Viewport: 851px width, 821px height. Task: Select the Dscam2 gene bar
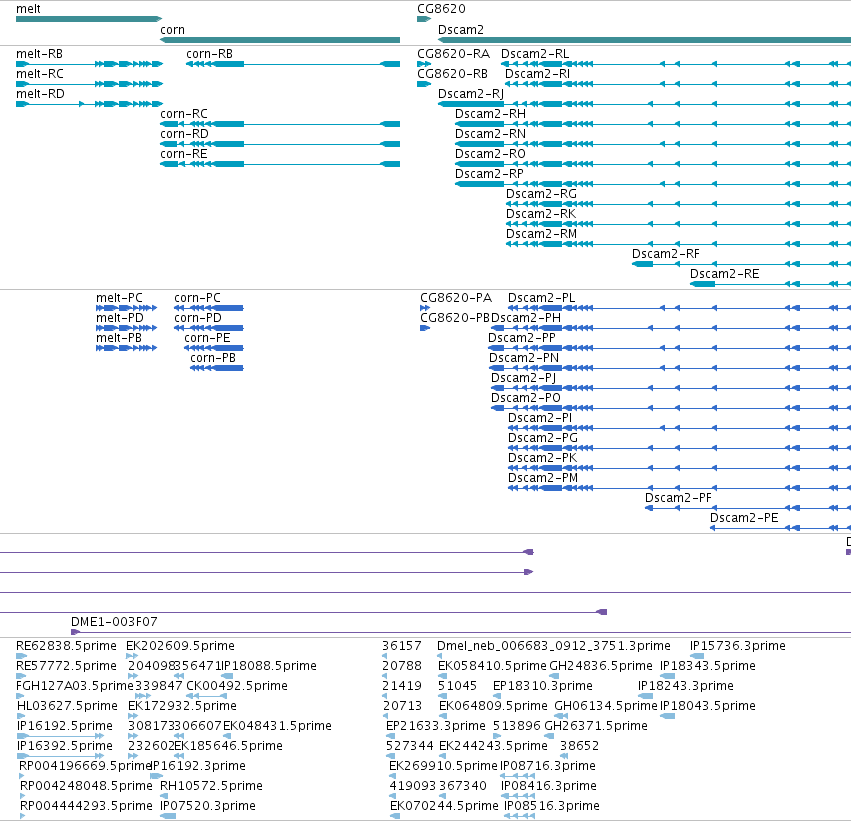644,40
